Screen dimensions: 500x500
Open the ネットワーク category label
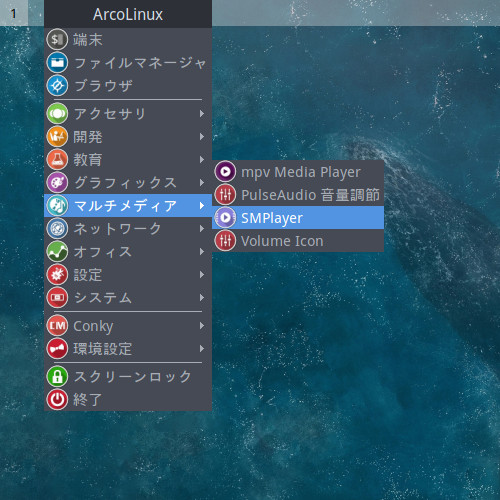tap(117, 229)
